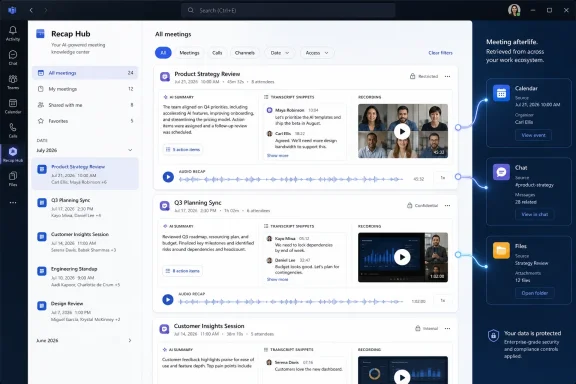Change playback speed 1x for Q3 Planning Sync
576x384 pixels.
coord(443,301)
